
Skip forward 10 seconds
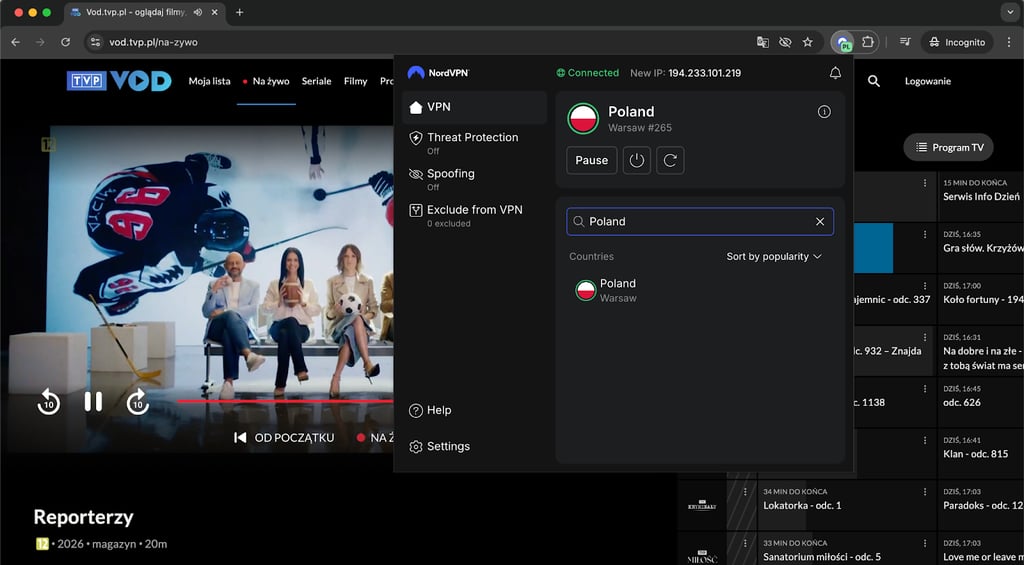coord(138,402)
